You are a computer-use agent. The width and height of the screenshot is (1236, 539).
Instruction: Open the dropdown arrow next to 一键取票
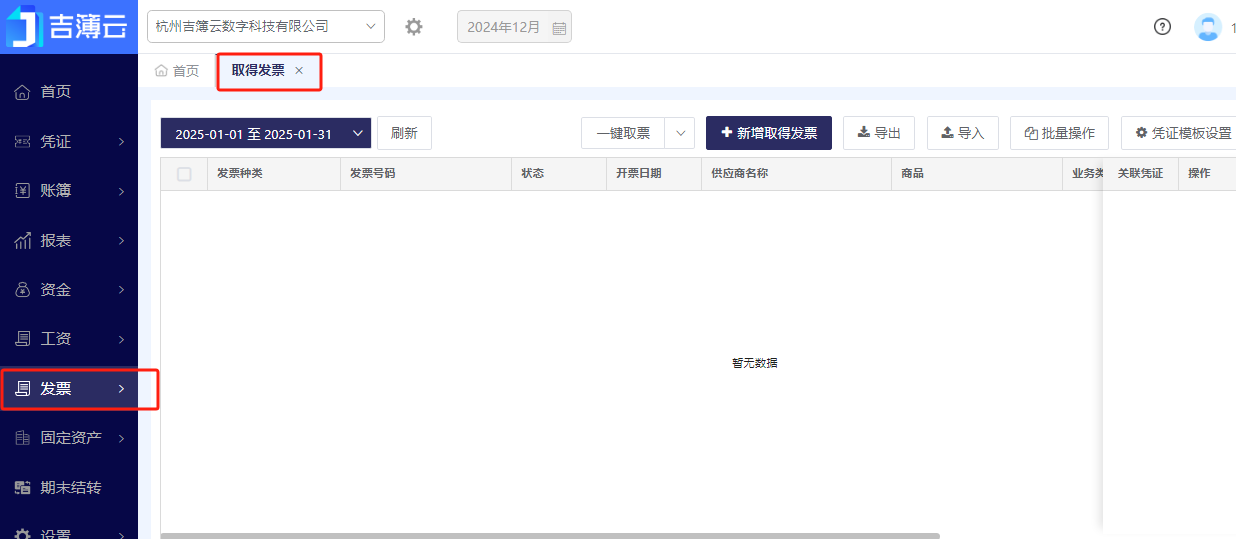tap(679, 133)
